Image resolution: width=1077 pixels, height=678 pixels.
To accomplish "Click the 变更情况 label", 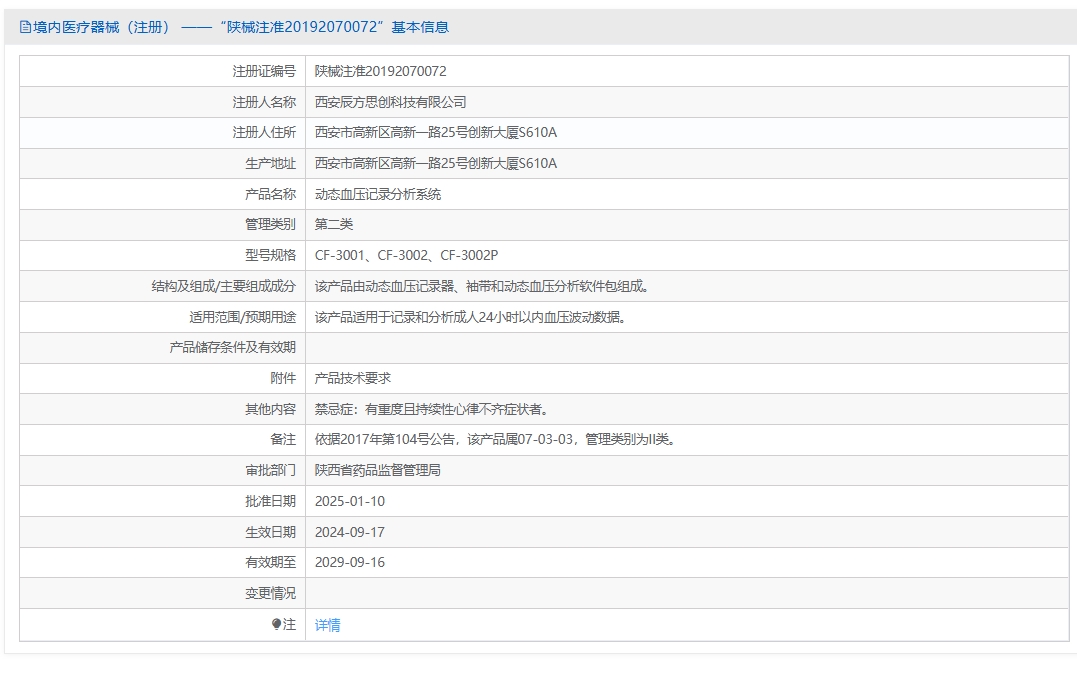I will 270,594.
